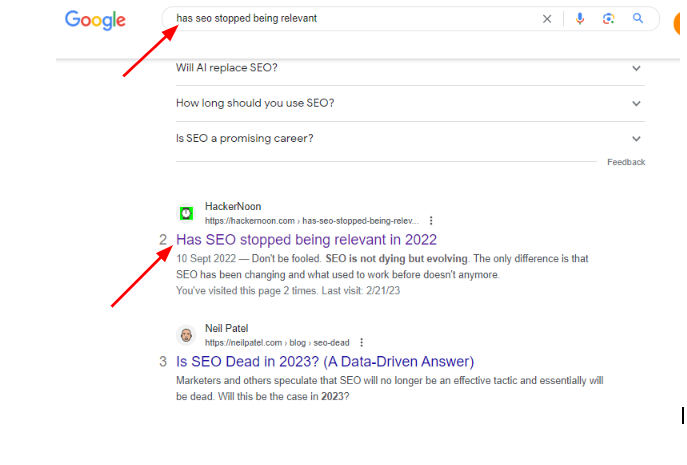Open "Is SEO Dead in 2023?" result
This screenshot has width=687, height=465.
(x=325, y=362)
